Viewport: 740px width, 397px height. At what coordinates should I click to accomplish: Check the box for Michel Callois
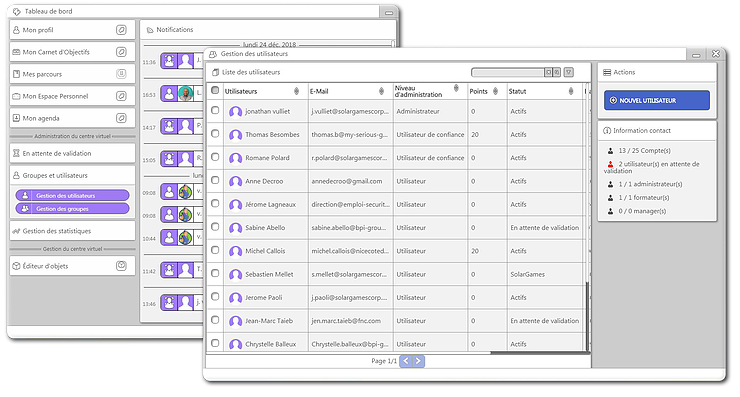[215, 250]
